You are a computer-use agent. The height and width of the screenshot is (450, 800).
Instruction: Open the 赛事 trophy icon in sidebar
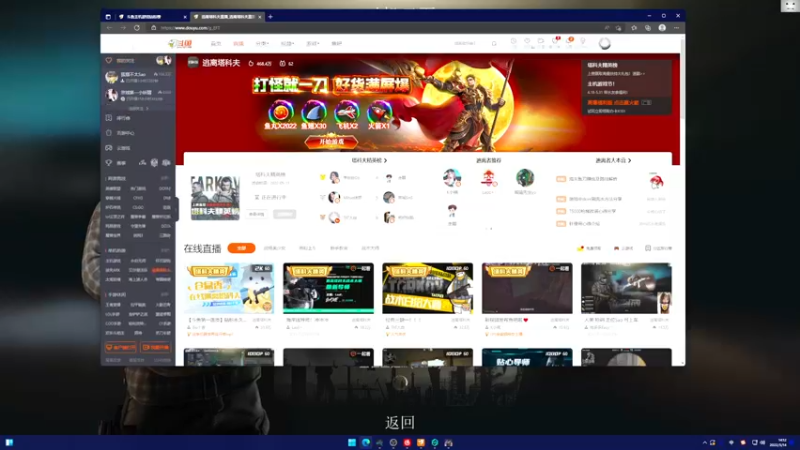click(109, 163)
